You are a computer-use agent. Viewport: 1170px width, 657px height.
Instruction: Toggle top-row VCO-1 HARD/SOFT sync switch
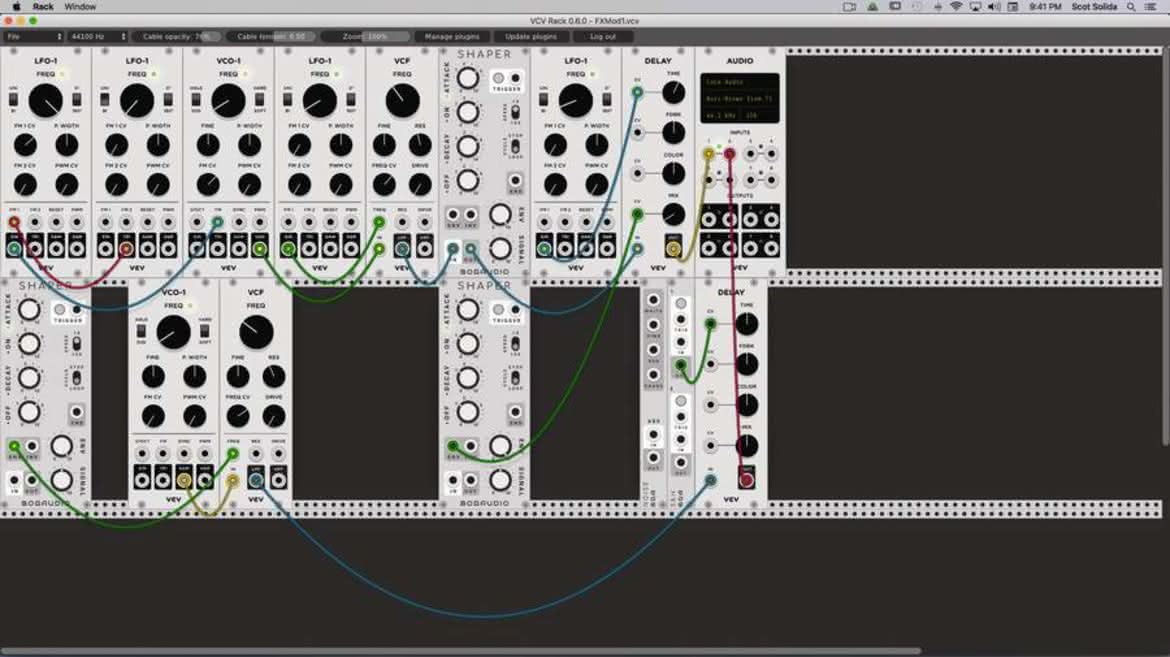click(260, 99)
